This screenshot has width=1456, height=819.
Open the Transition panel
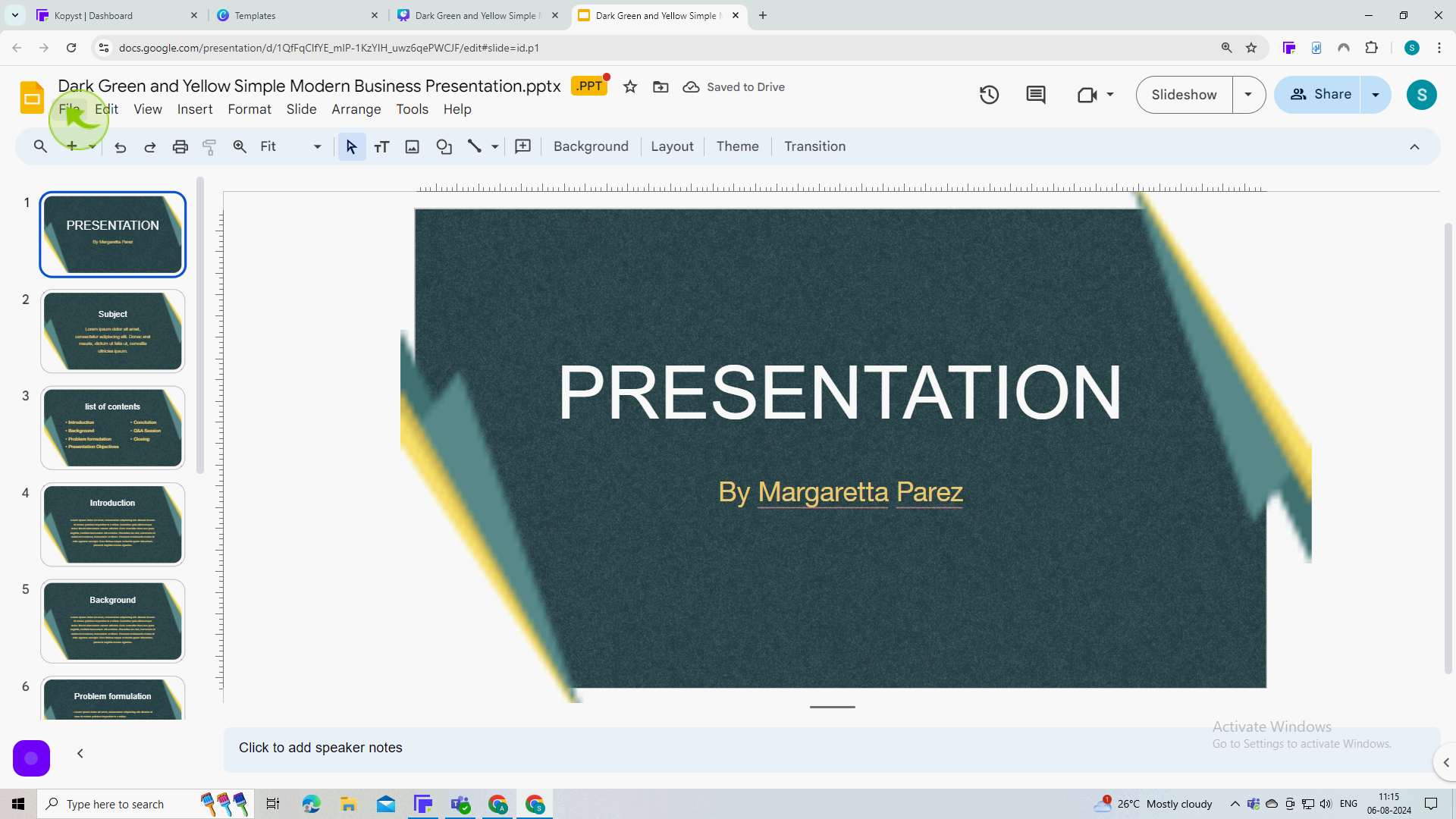(x=814, y=146)
